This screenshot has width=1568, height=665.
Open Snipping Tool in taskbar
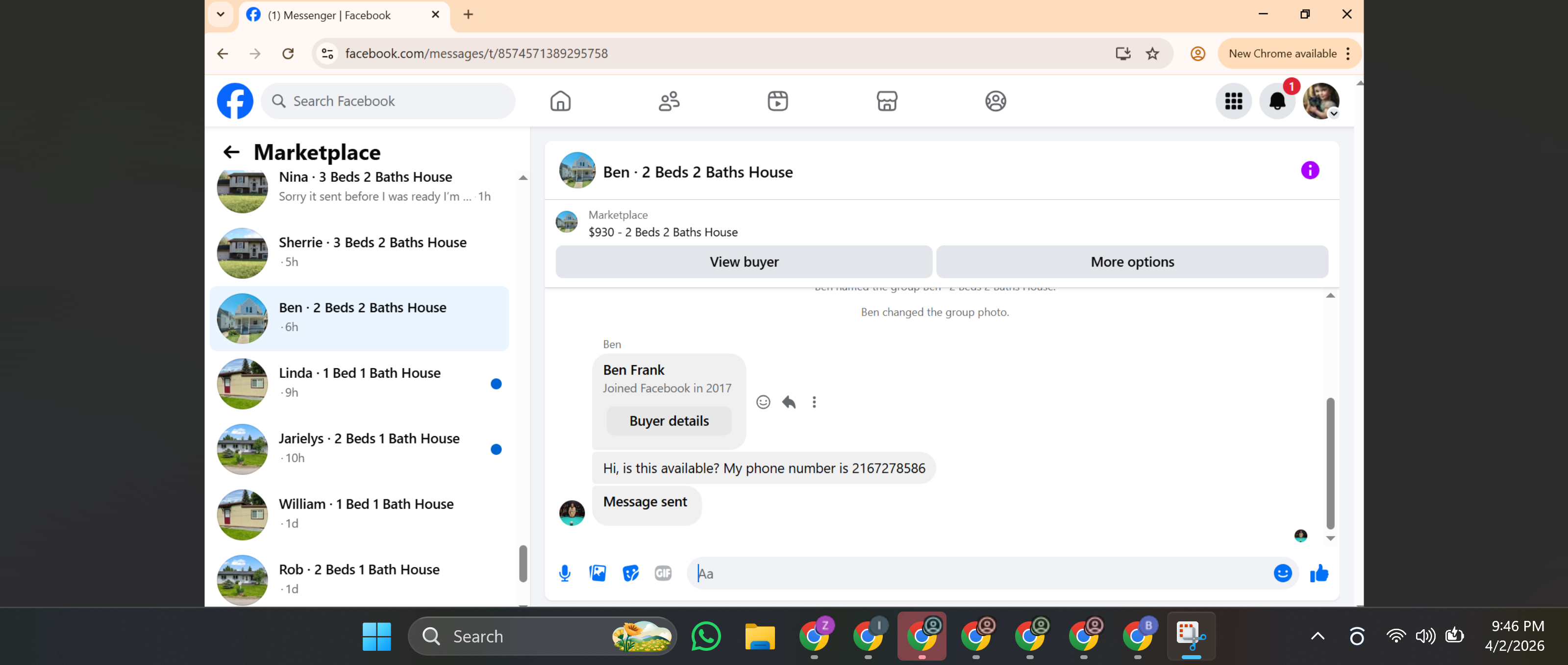click(1191, 637)
